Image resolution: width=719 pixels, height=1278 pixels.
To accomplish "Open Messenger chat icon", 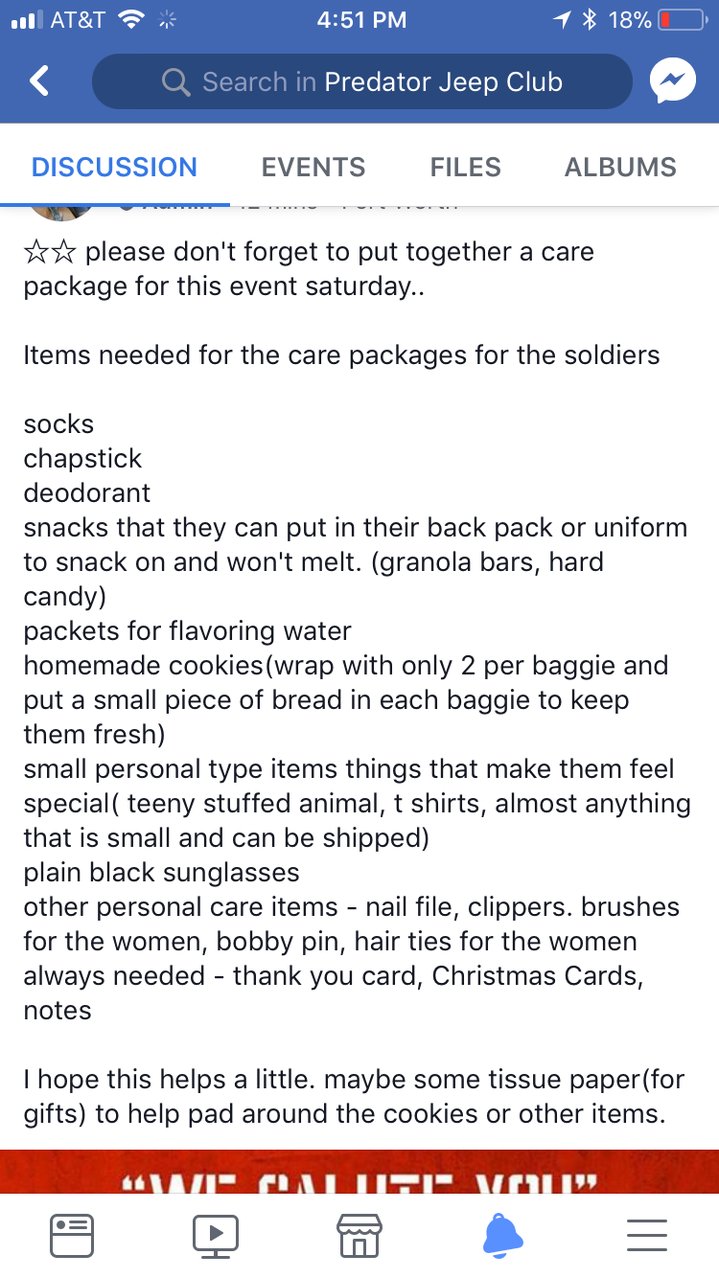I will coord(673,81).
